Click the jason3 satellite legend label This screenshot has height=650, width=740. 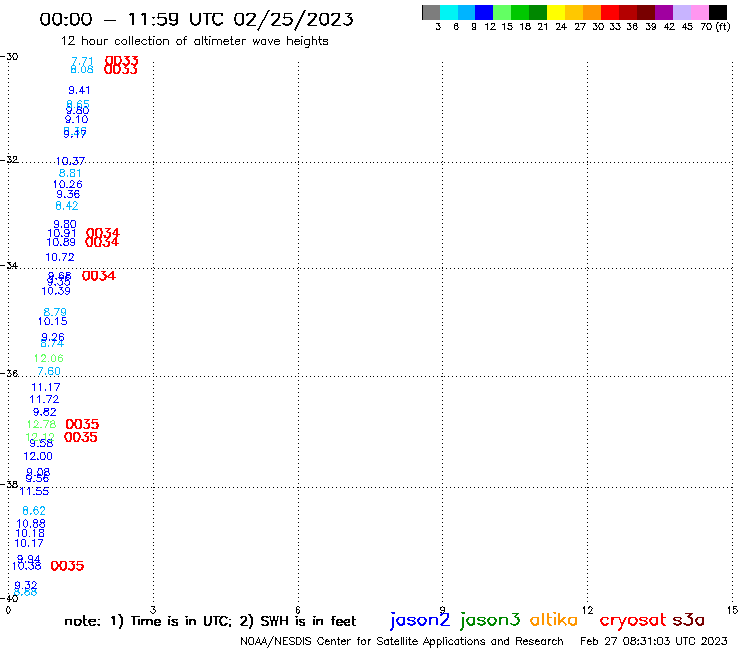point(490,620)
